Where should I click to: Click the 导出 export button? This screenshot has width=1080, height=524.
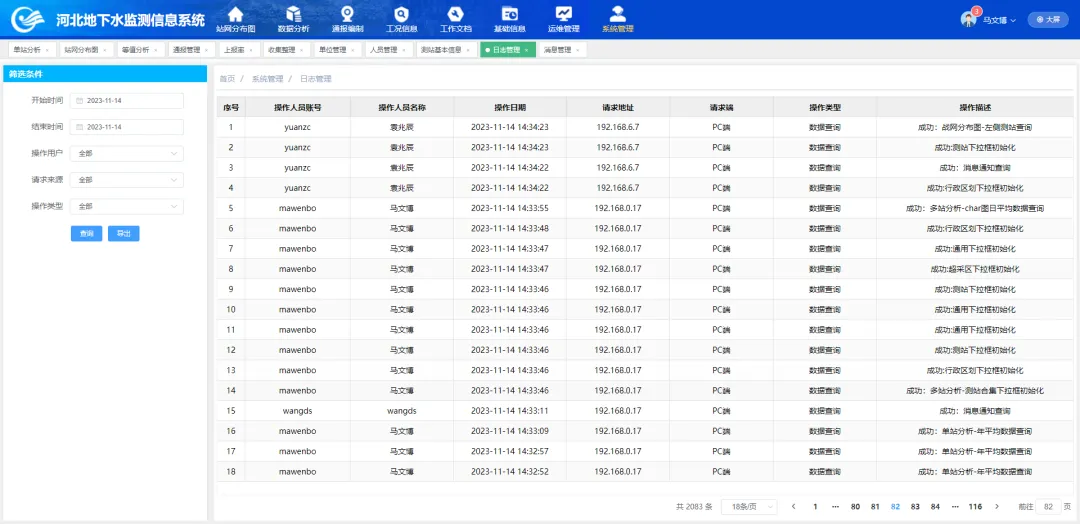coord(123,233)
